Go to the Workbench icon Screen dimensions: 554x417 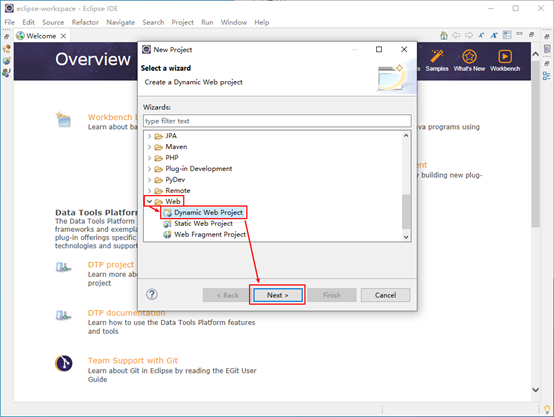click(x=505, y=57)
